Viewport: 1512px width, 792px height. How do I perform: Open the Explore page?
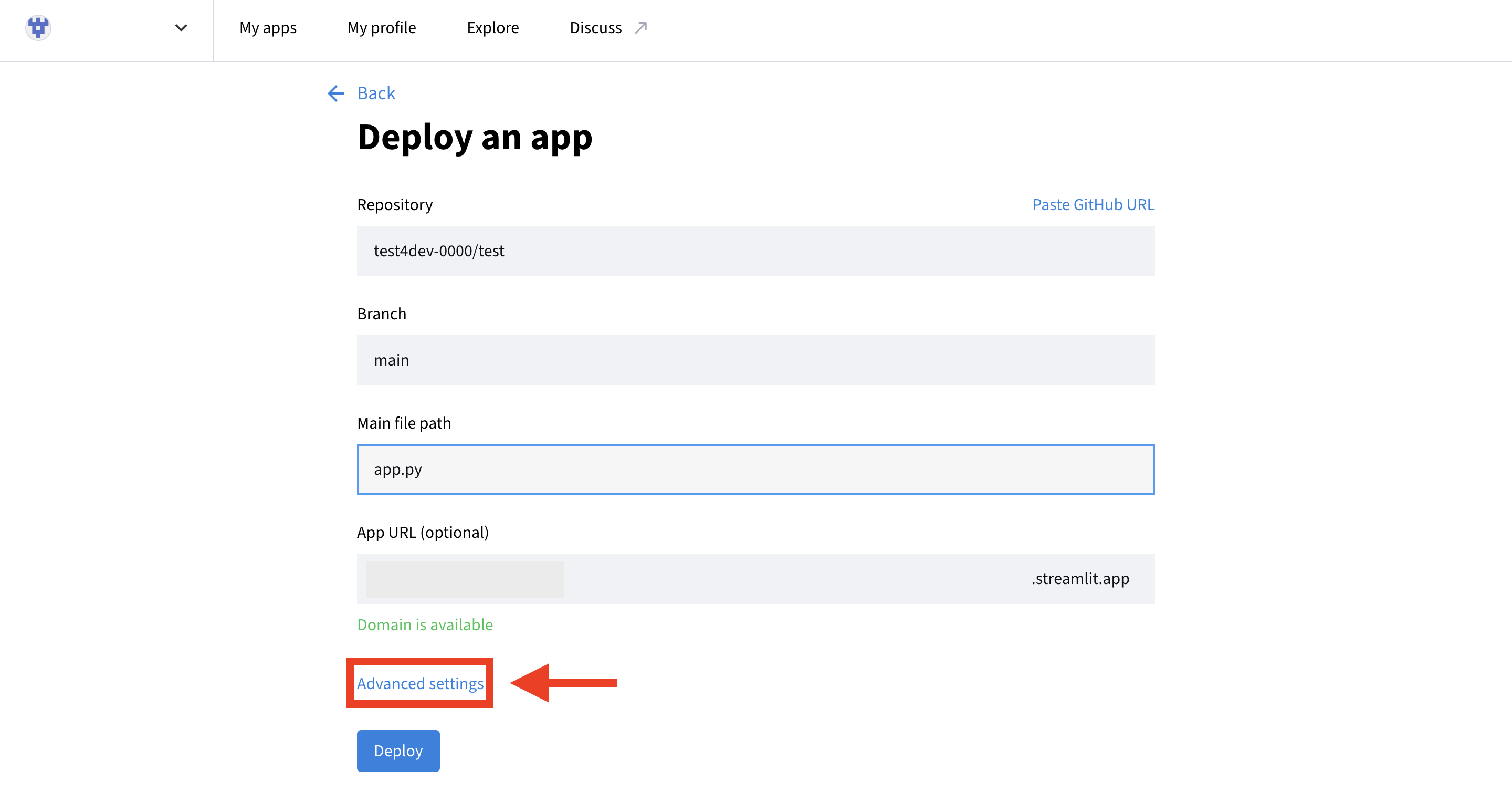point(492,27)
